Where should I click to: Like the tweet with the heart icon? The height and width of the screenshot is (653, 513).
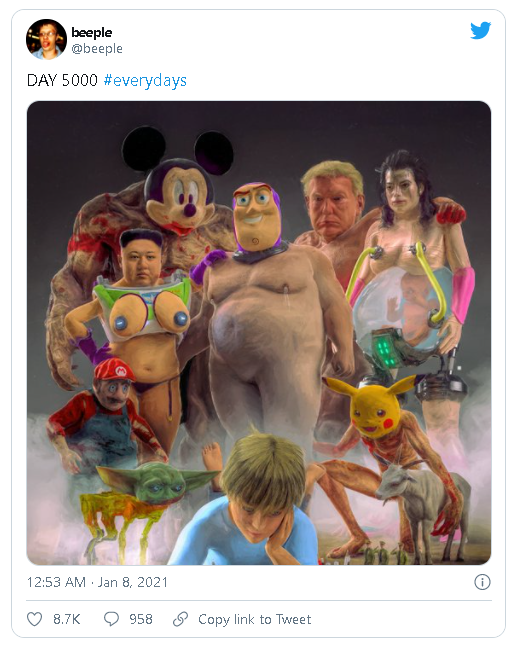(34, 619)
